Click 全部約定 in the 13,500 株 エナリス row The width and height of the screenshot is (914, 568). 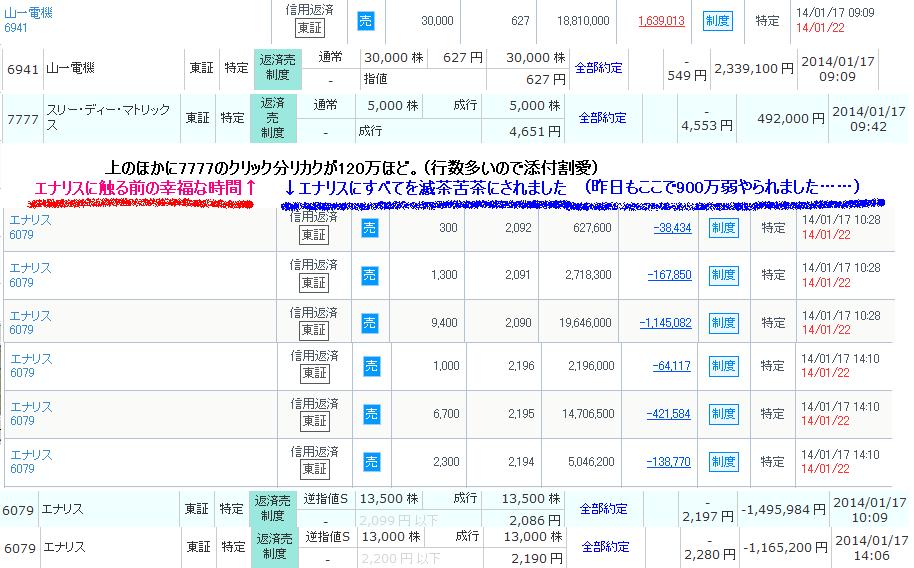point(603,509)
